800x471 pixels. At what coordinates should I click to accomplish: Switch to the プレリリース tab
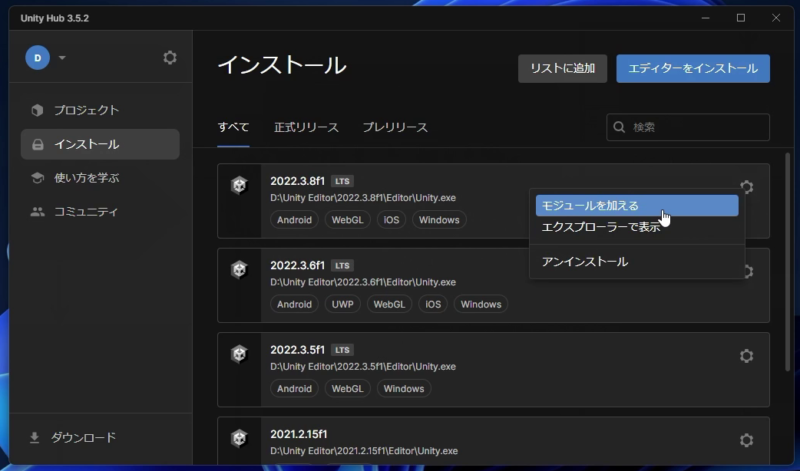pyautogui.click(x=394, y=127)
